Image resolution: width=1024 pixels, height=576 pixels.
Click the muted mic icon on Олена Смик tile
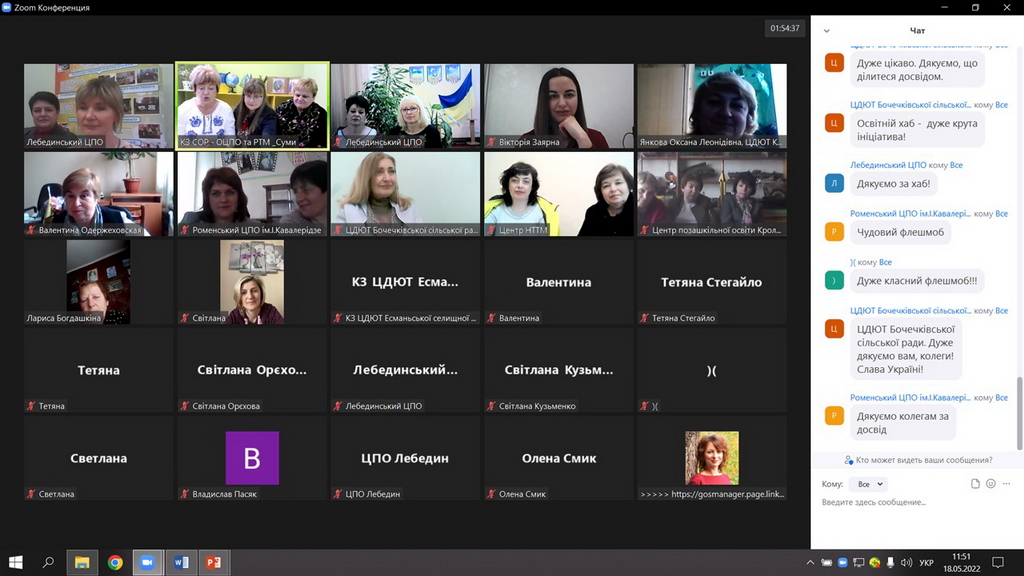click(491, 494)
